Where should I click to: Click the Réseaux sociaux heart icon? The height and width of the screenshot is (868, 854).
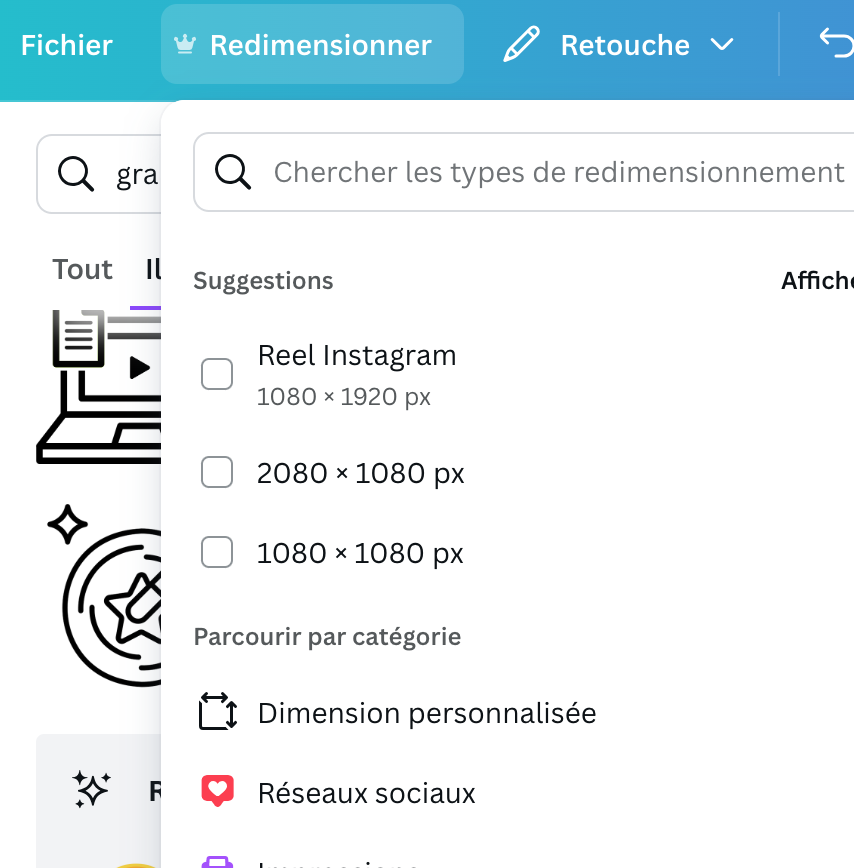tap(218, 791)
